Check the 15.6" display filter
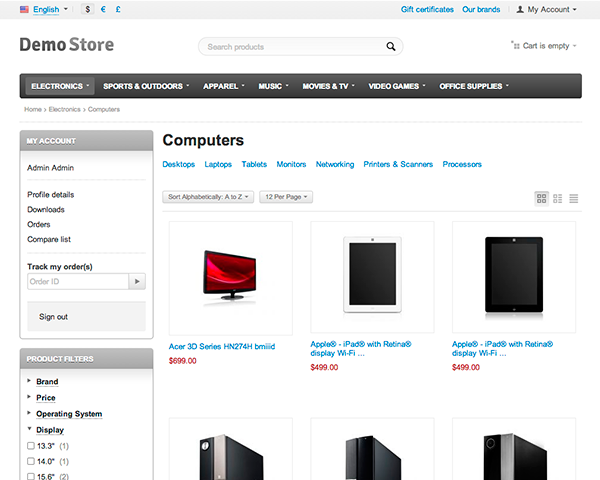This screenshot has width=600, height=480. (31, 476)
